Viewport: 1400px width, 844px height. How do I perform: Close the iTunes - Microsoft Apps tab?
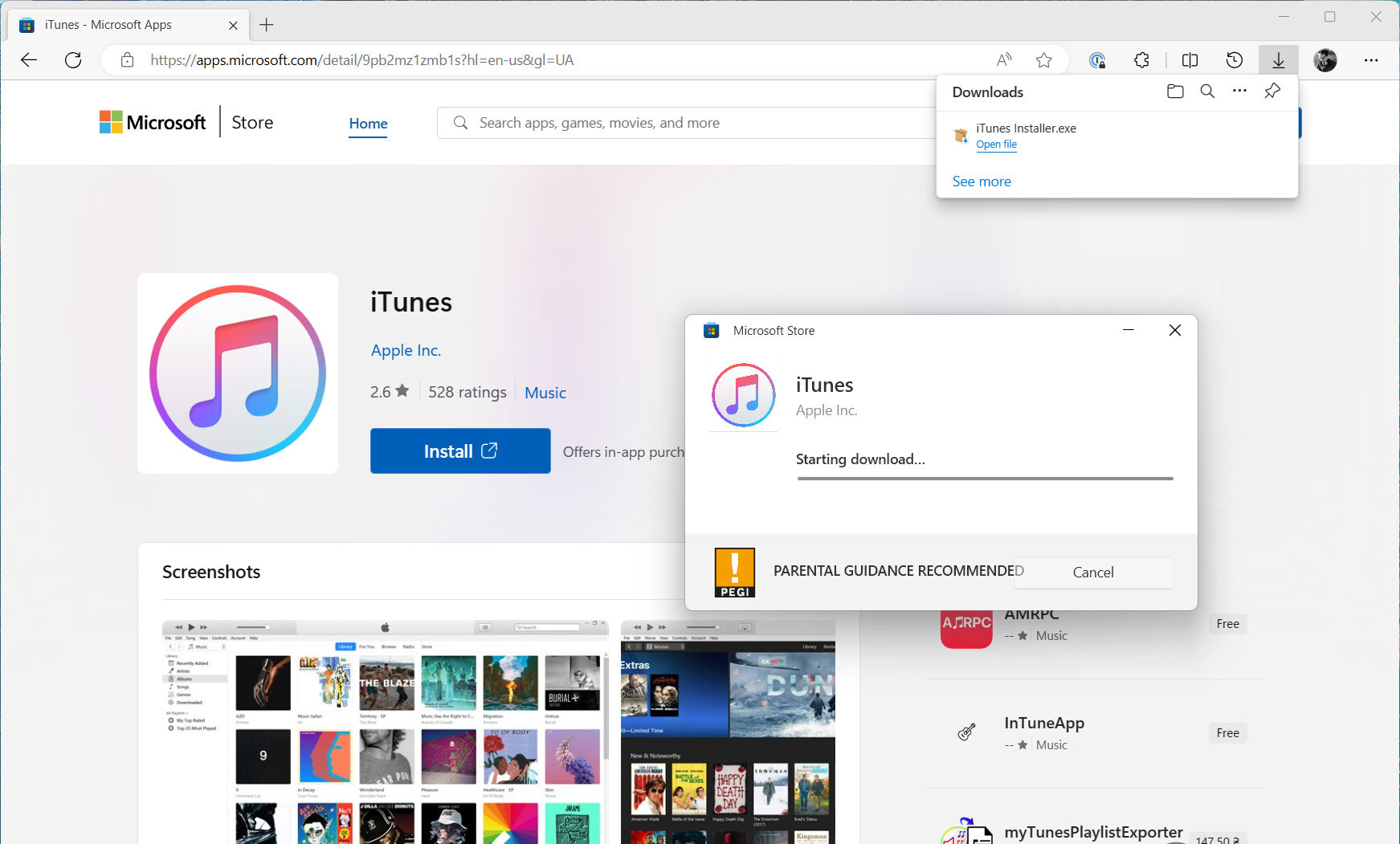(233, 25)
